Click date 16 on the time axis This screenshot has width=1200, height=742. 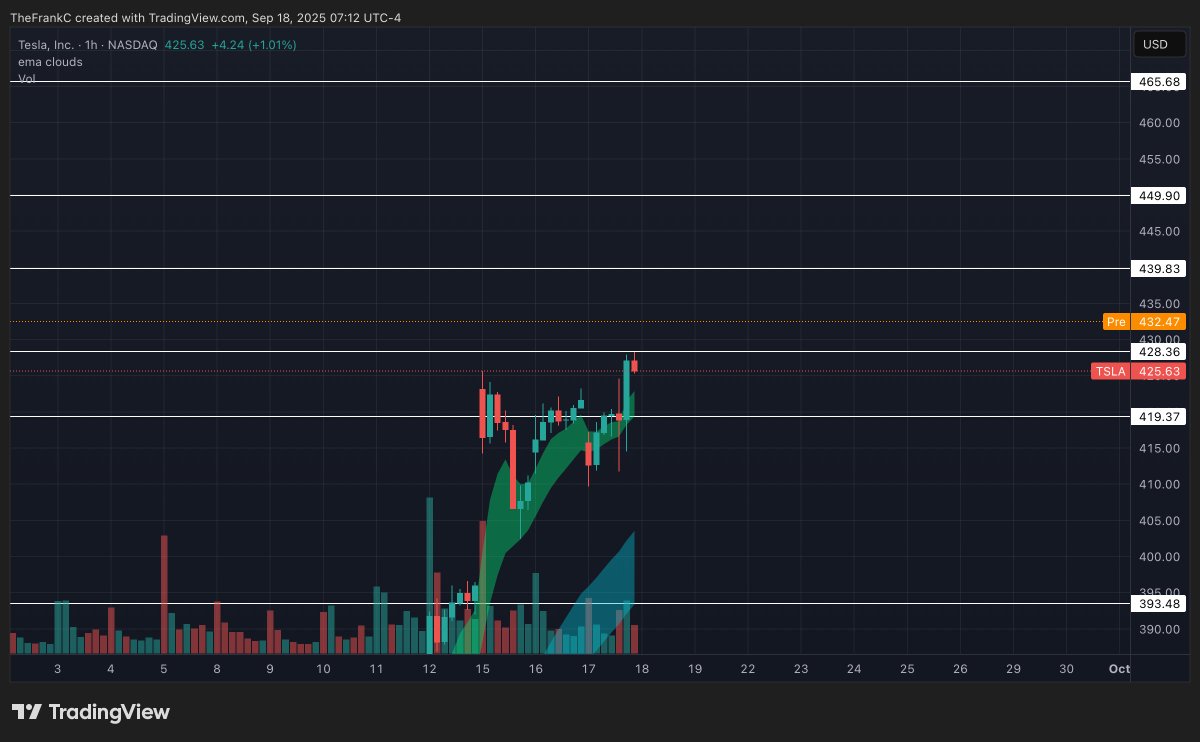pos(535,669)
